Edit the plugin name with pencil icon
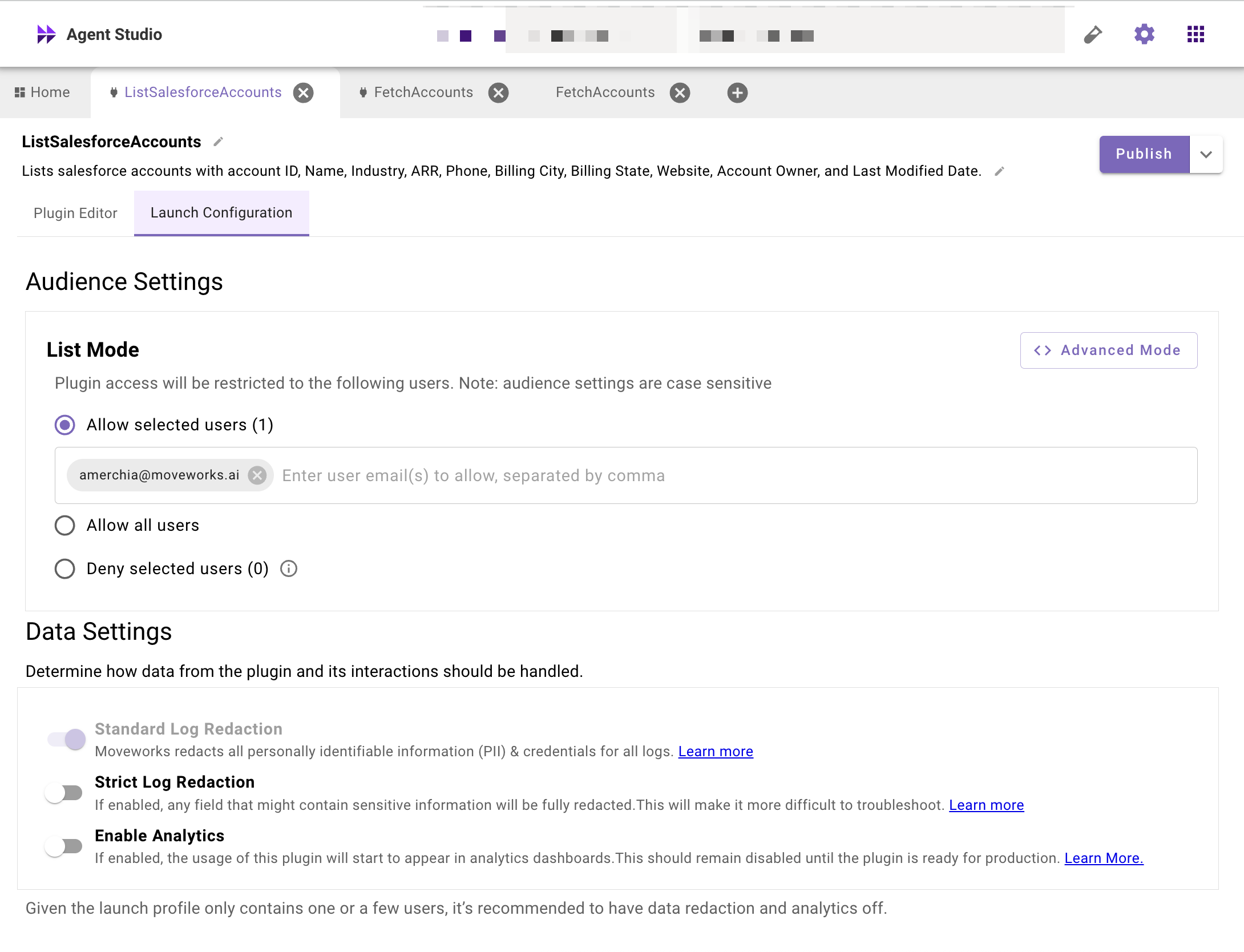 218,142
